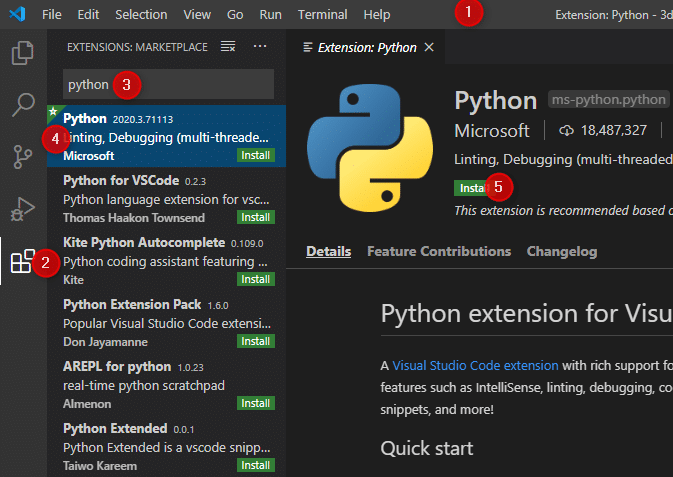Click the Thomas Haakon Townsend publisher name
This screenshot has width=673, height=477.
coord(134,218)
